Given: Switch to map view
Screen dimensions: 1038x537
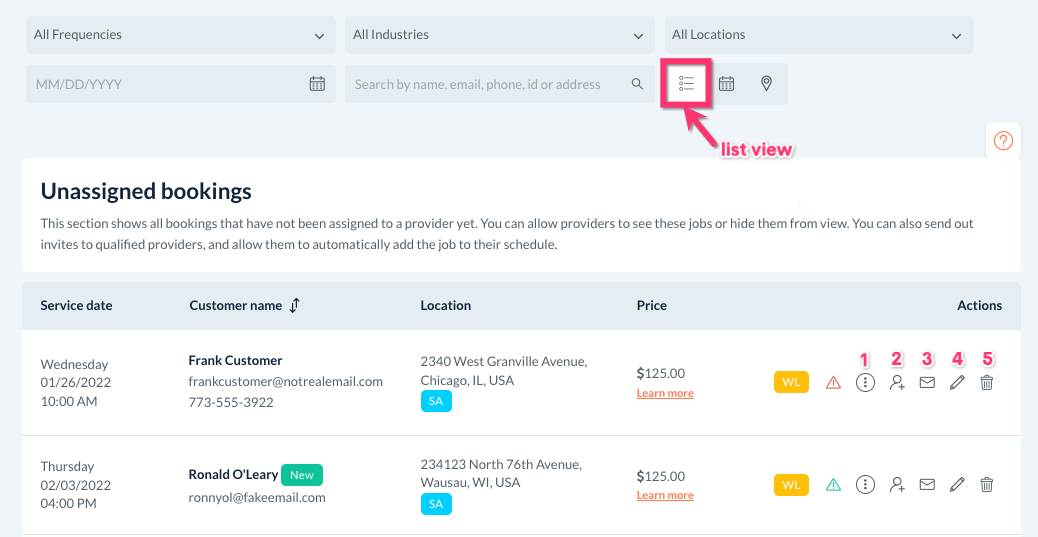Looking at the screenshot, I should 766,84.
